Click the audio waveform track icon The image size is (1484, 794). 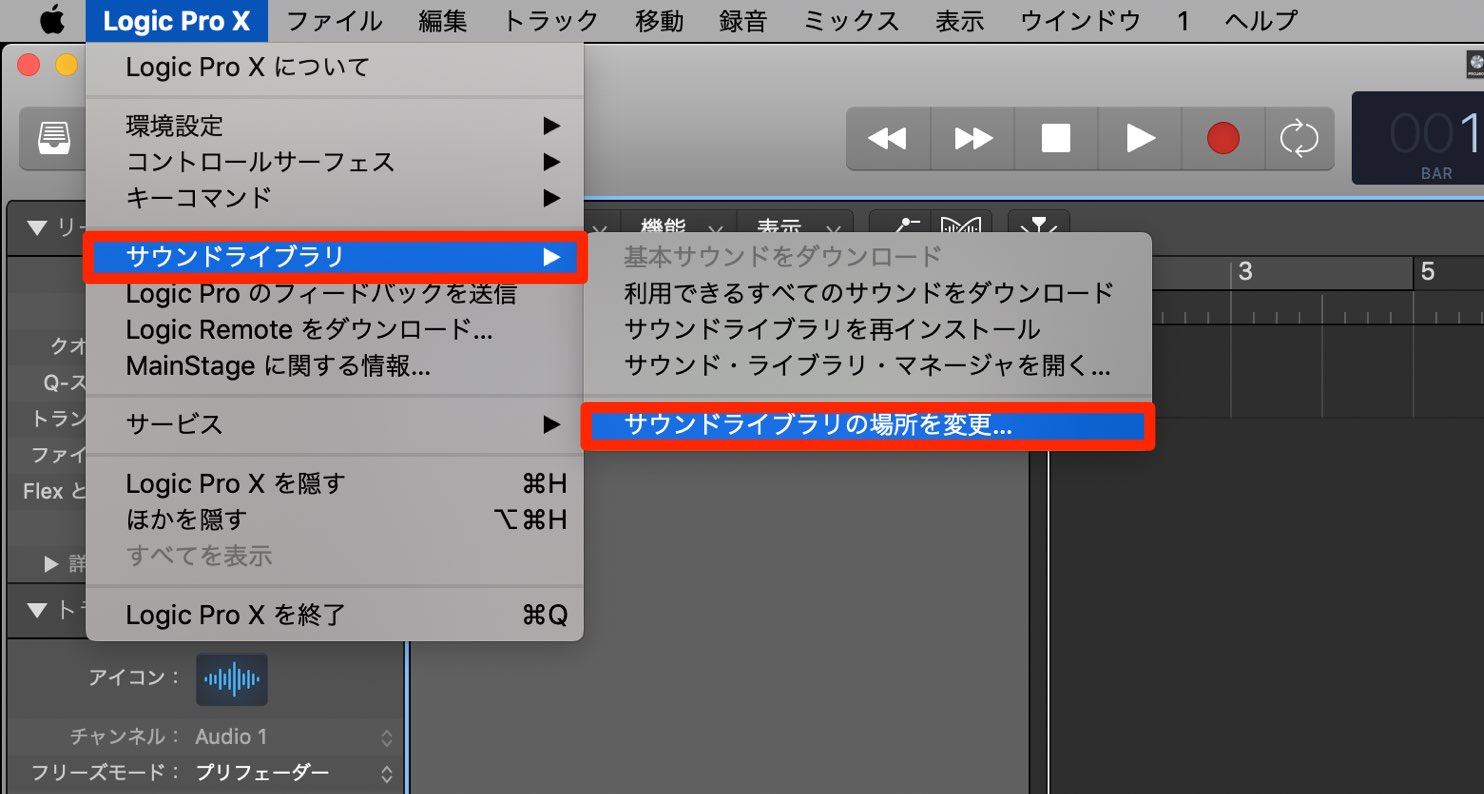pos(232,679)
